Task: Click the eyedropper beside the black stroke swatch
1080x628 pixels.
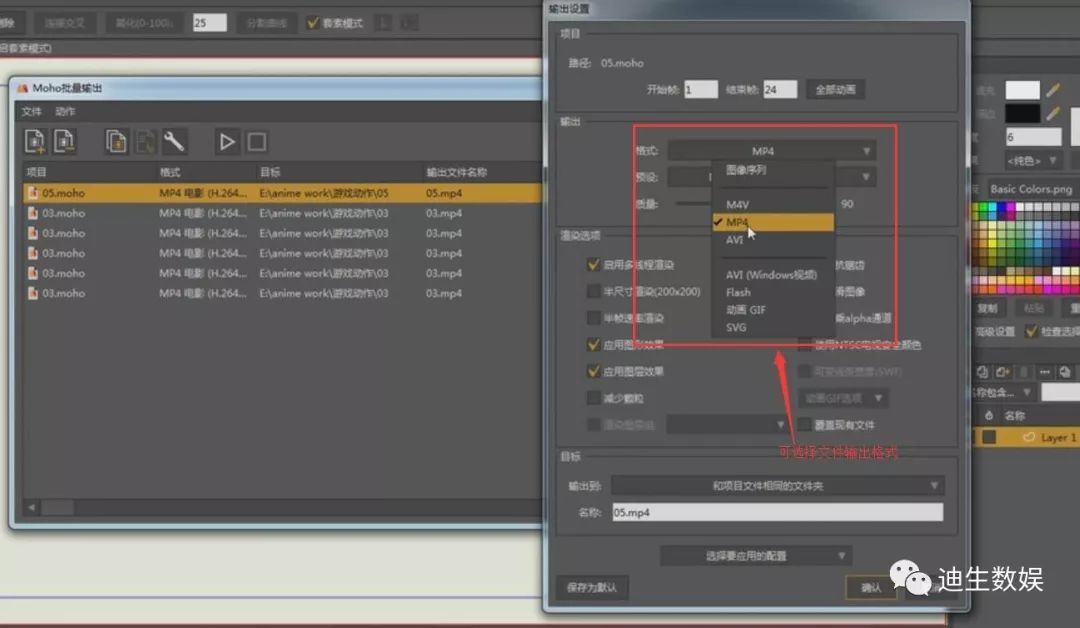Action: tap(1053, 113)
